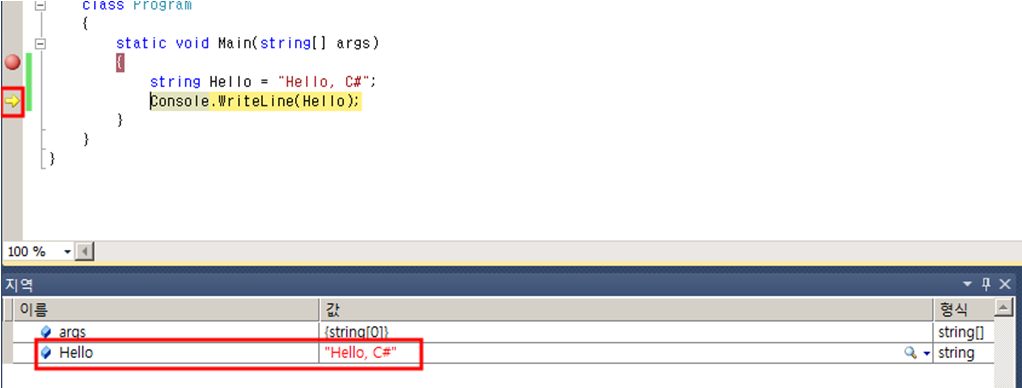Image resolution: width=1022 pixels, height=388 pixels.
Task: Click the string Hello declaration line
Action: [x=263, y=82]
